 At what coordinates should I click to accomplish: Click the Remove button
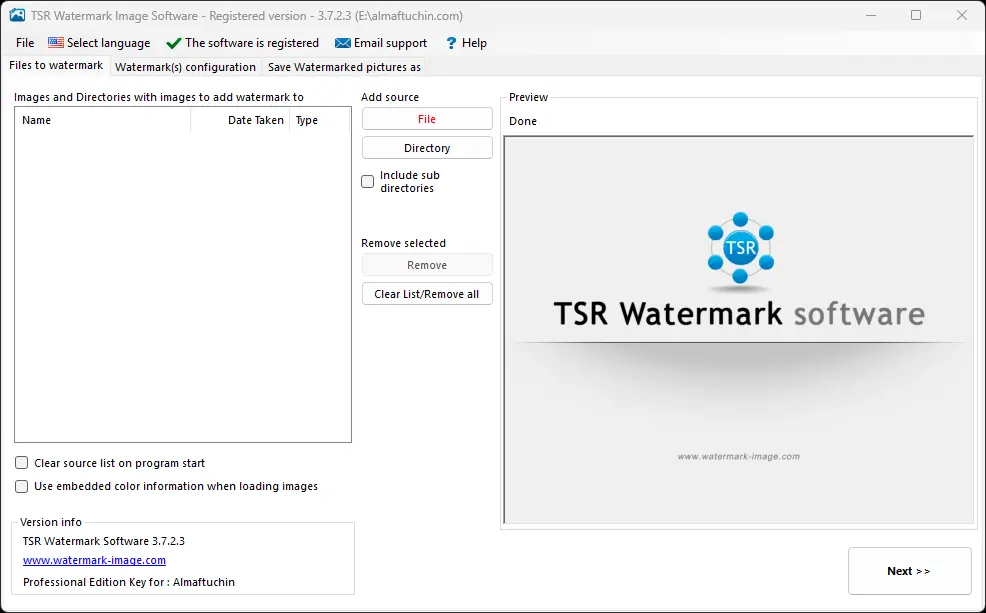click(427, 265)
